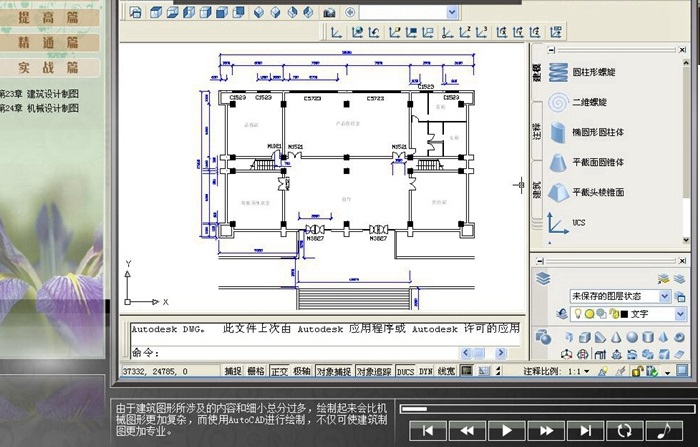The image size is (700, 447).
Task: Open the 实战篇 section button
Action: click(x=49, y=68)
